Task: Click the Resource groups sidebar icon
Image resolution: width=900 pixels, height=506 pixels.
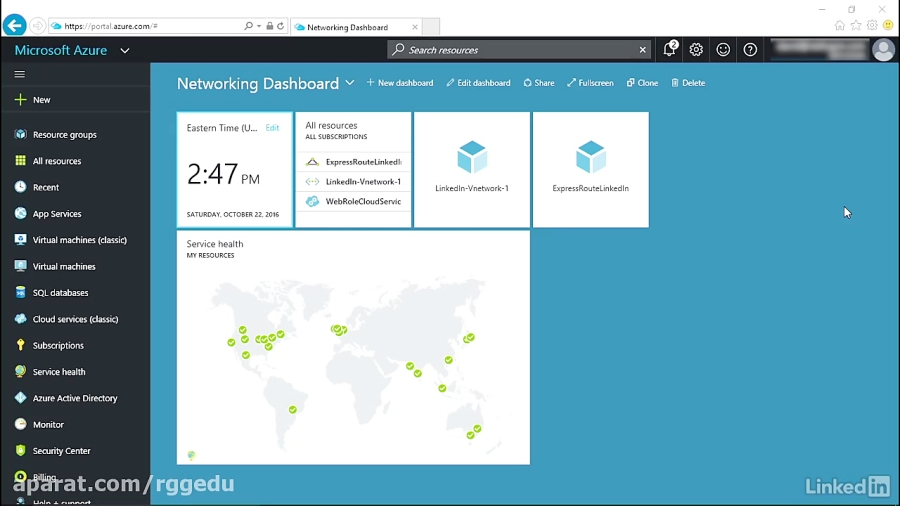Action: pos(20,134)
